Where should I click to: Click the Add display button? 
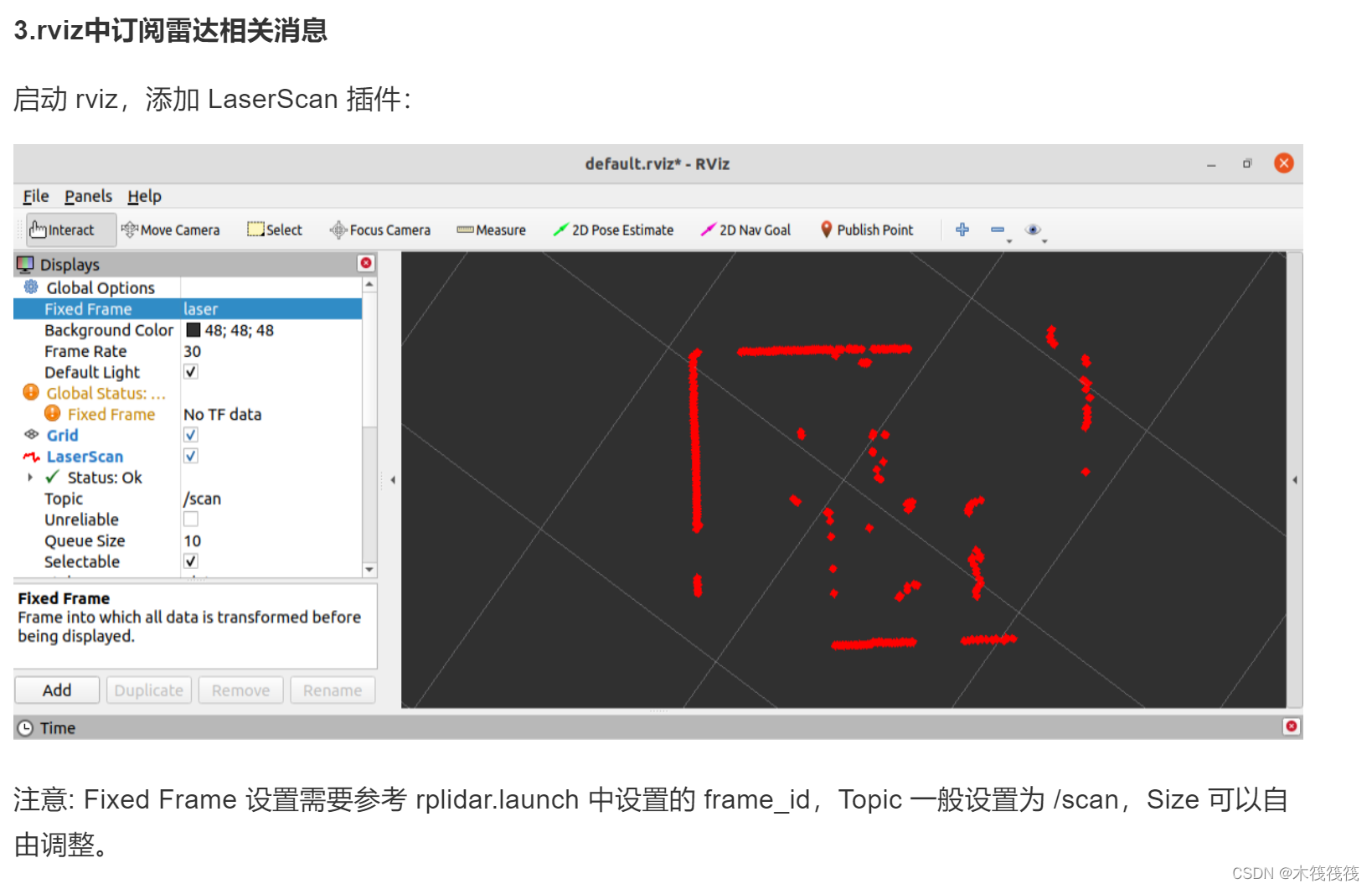pyautogui.click(x=57, y=690)
